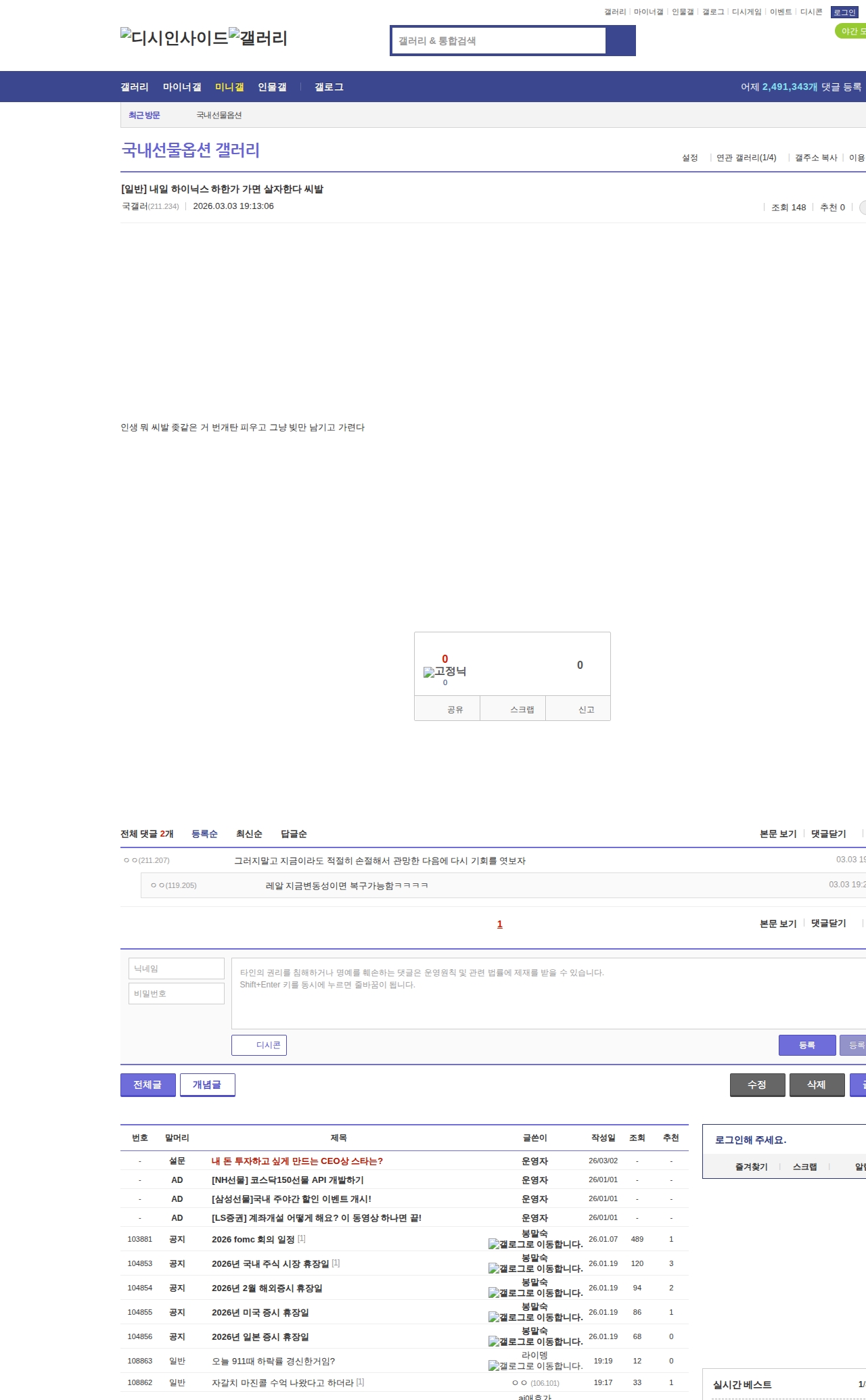The height and width of the screenshot is (1400, 866).
Task: Click the 실시간 베스트 heading
Action: click(x=742, y=1385)
